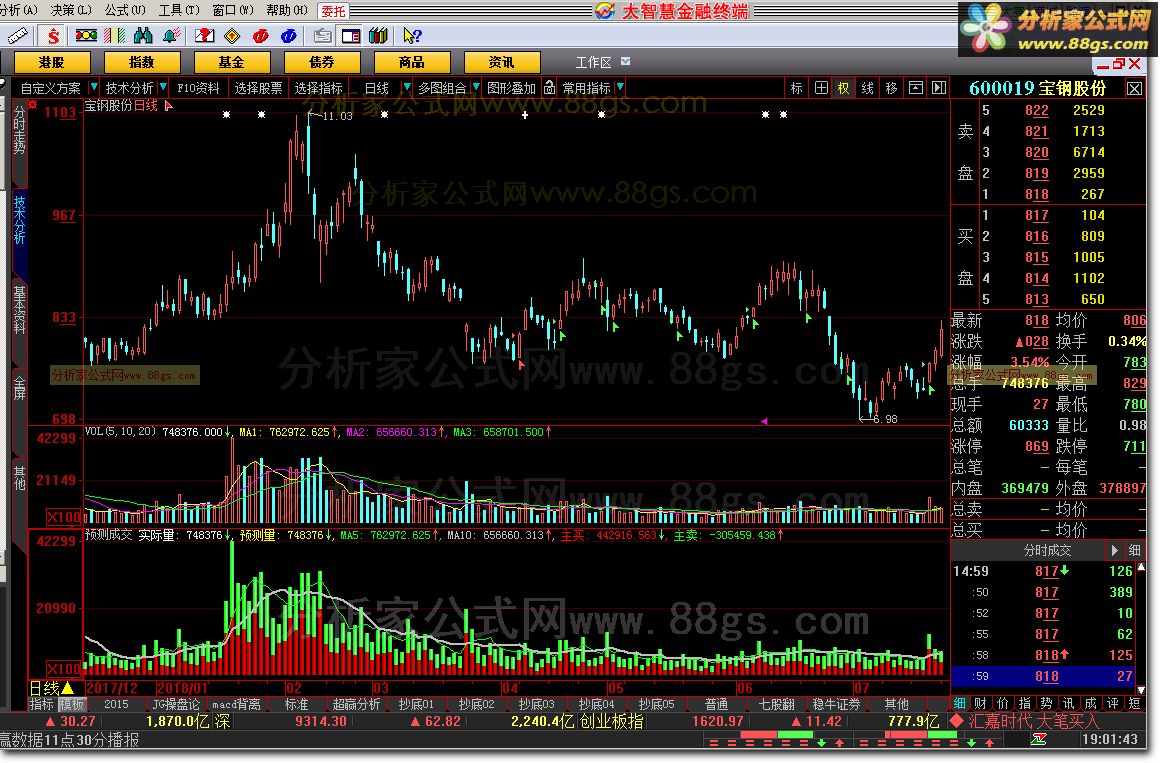1160x763 pixels.
Task: Click the red dollar sign icon
Action: [x=53, y=35]
